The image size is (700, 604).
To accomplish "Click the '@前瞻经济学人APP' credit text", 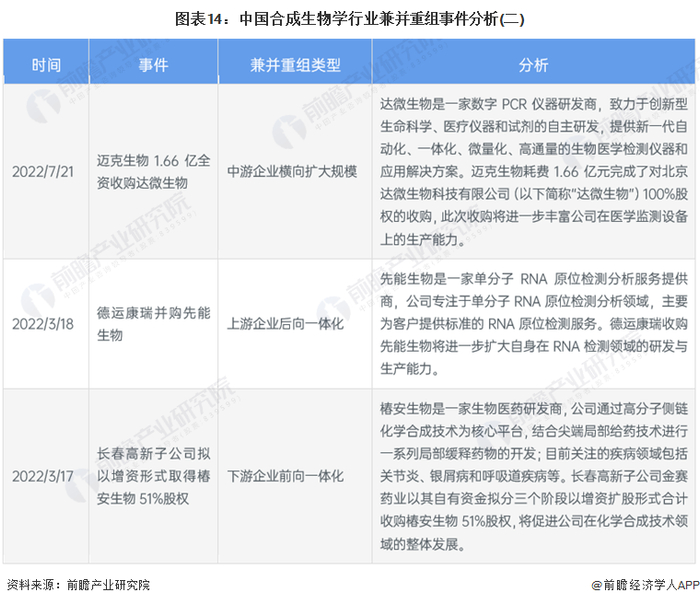I will [645, 585].
